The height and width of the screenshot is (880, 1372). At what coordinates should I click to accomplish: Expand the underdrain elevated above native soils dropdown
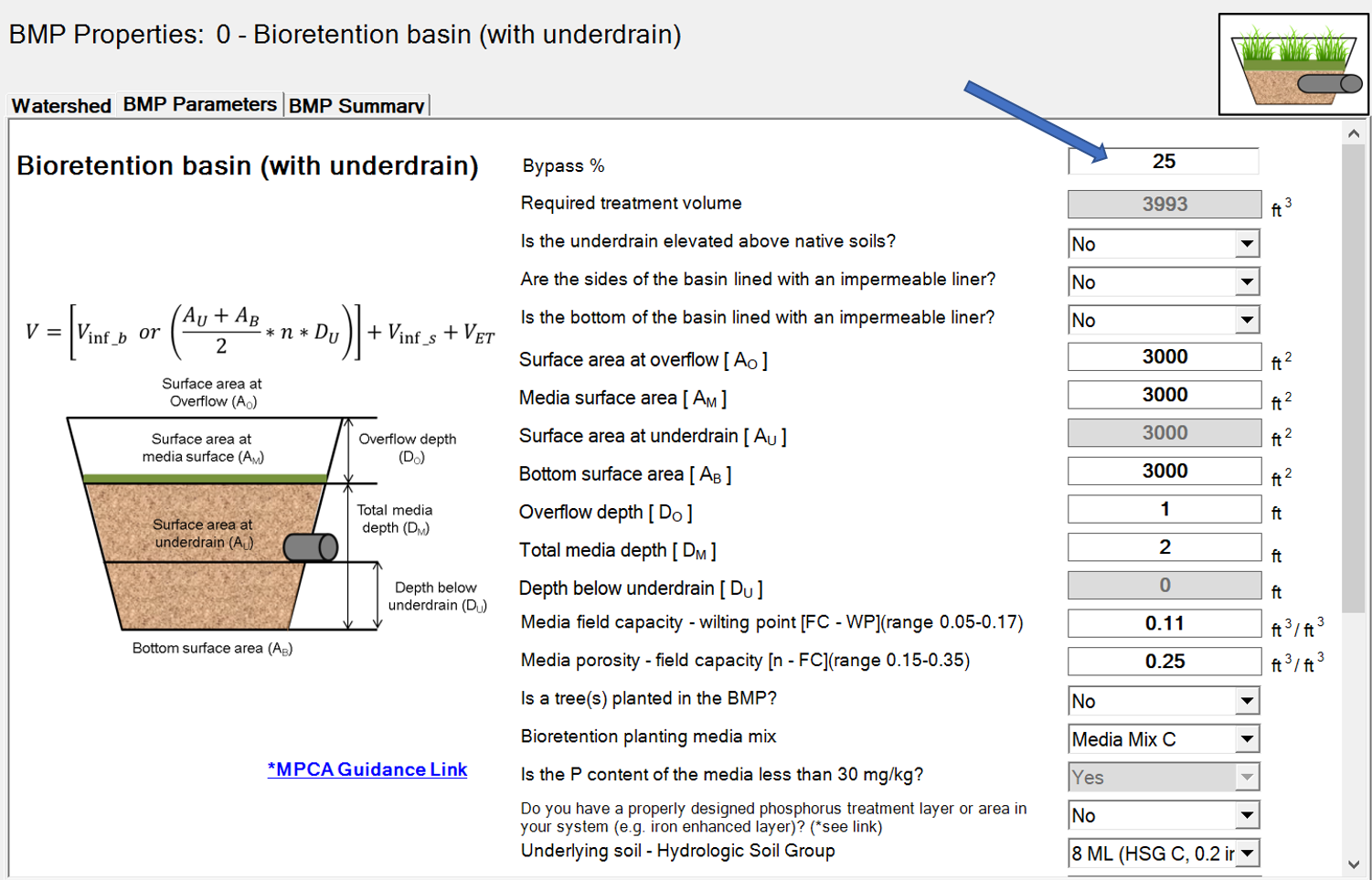pos(1247,244)
